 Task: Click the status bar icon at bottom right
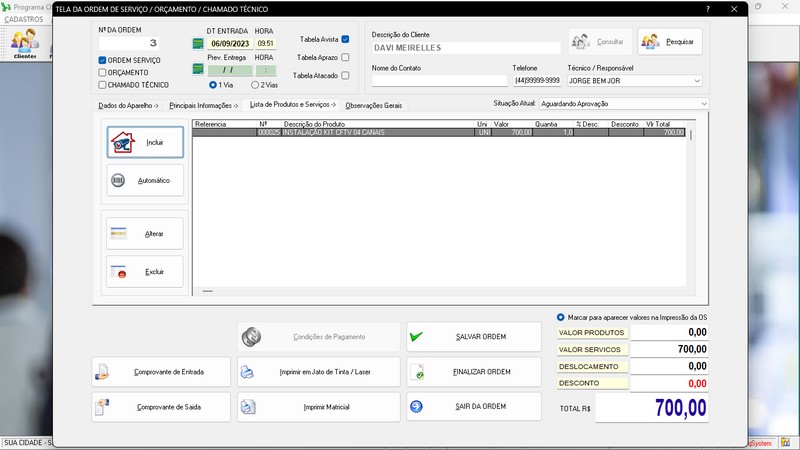tap(786, 443)
